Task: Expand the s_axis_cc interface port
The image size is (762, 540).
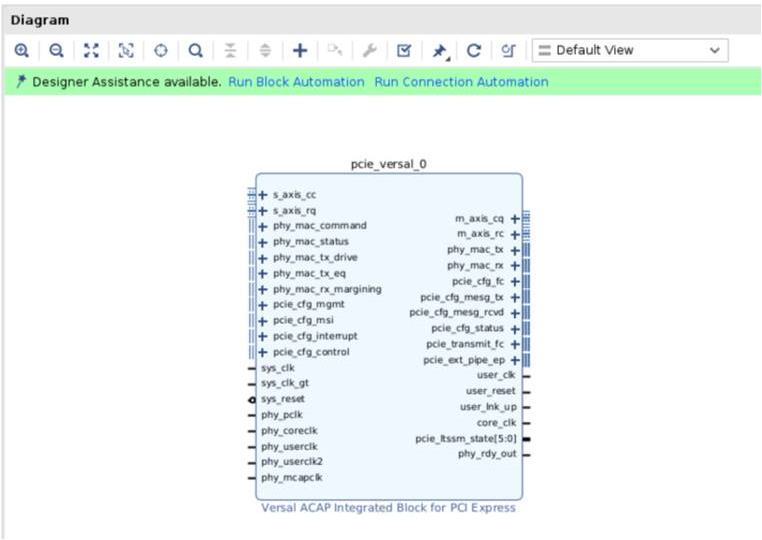Action: coord(263,195)
